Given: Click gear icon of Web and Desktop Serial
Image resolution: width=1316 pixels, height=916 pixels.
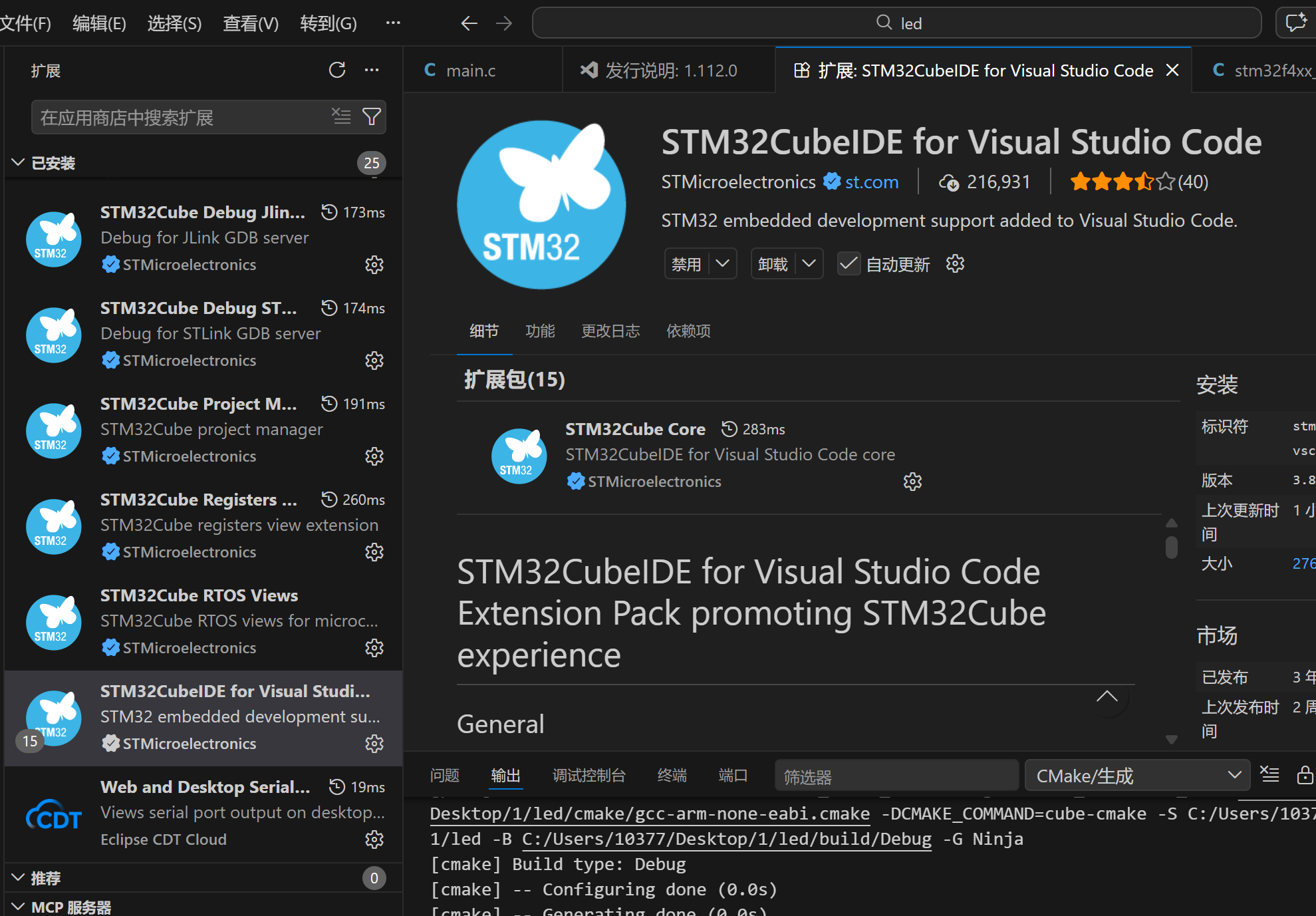Looking at the screenshot, I should (374, 840).
